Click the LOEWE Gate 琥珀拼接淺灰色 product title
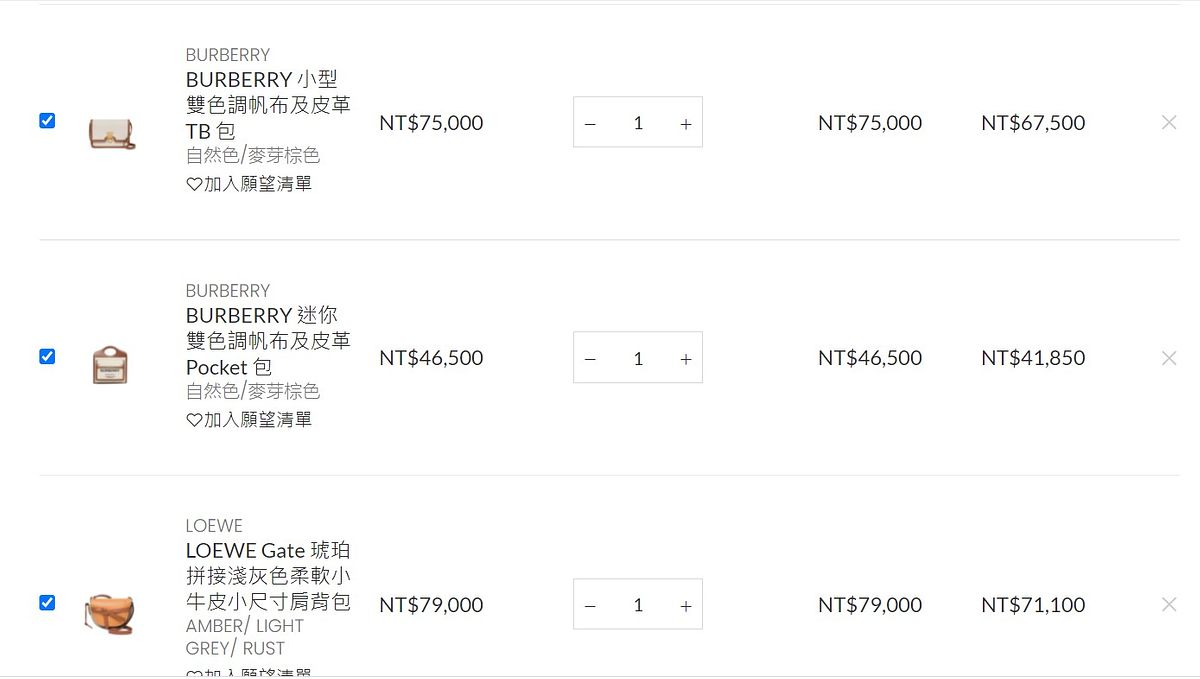1200x679 pixels. coord(267,576)
